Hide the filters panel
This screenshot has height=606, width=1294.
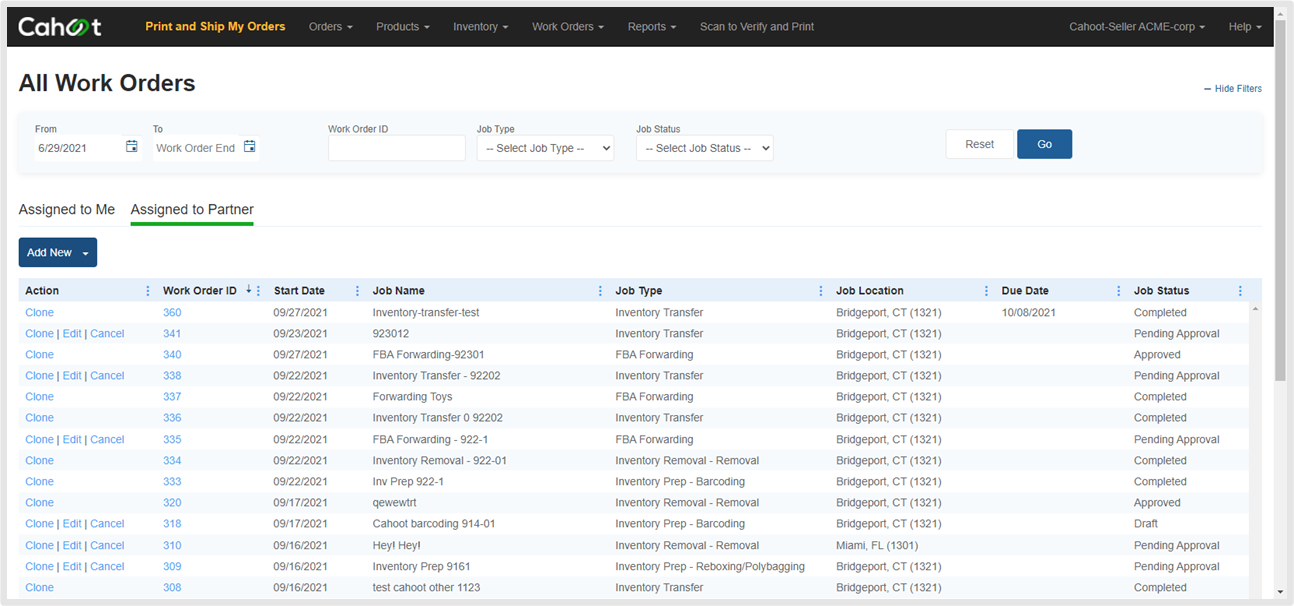[x=1233, y=89]
